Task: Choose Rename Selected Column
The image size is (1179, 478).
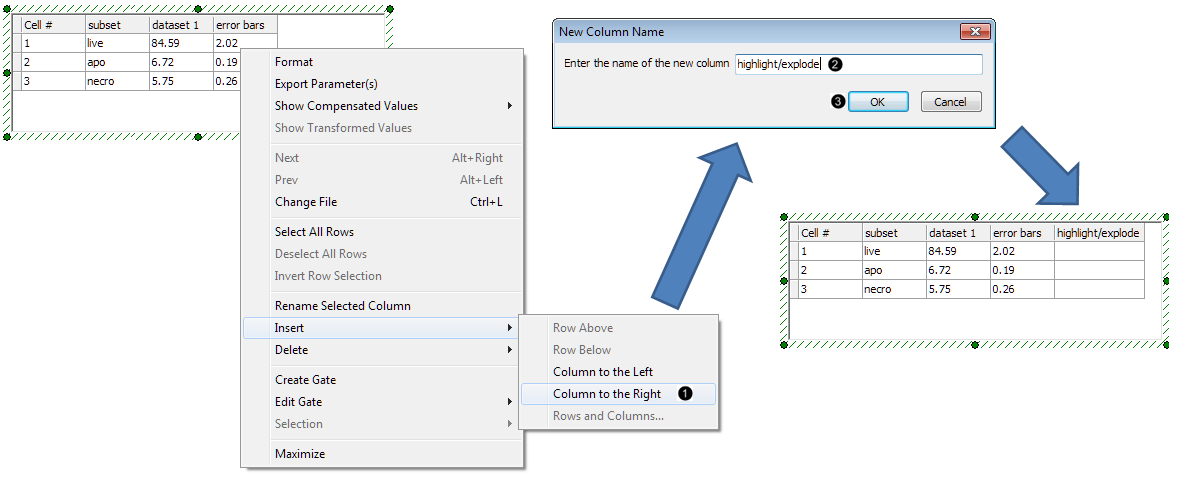Action: coord(342,306)
